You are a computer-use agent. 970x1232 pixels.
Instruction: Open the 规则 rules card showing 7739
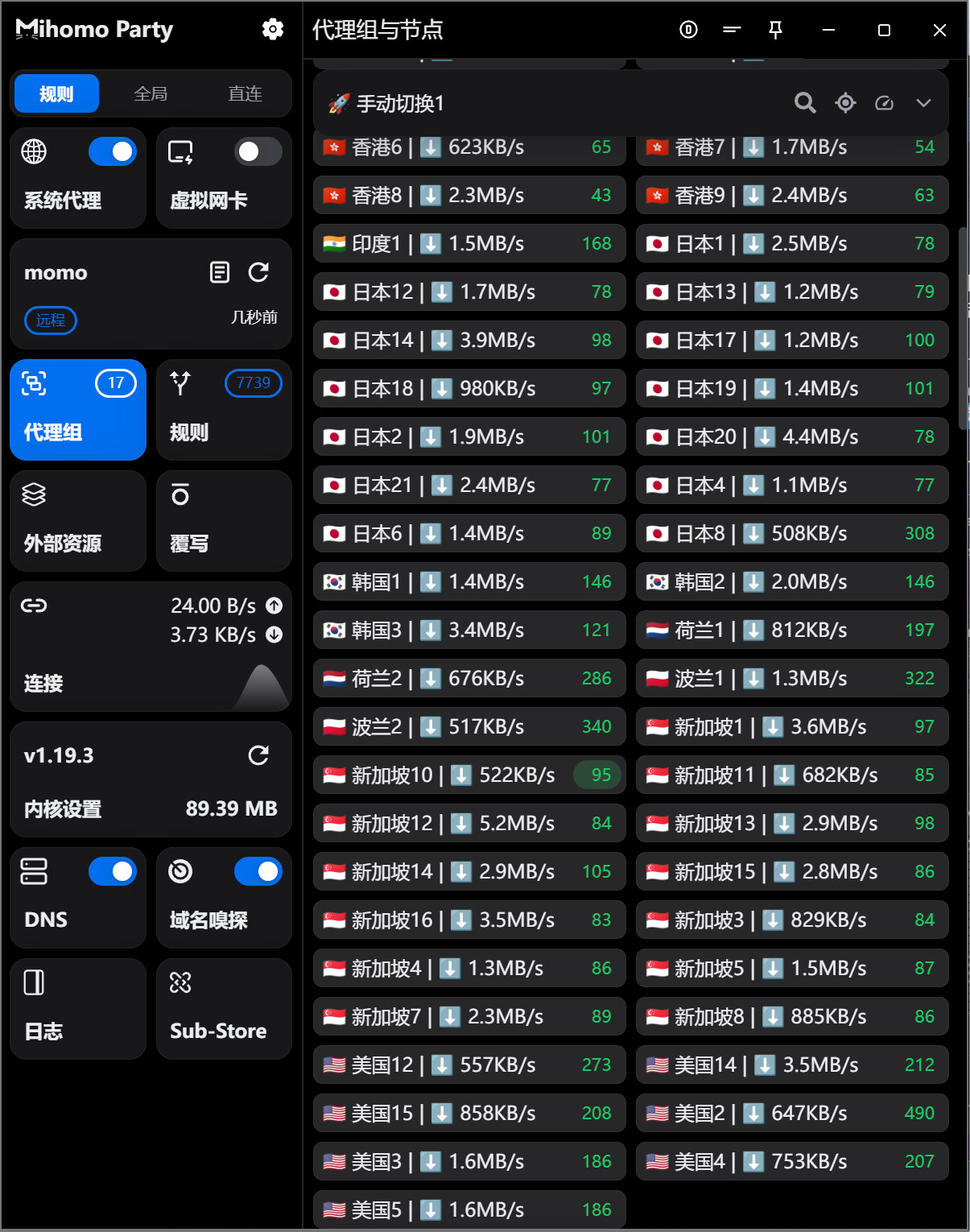tap(224, 409)
